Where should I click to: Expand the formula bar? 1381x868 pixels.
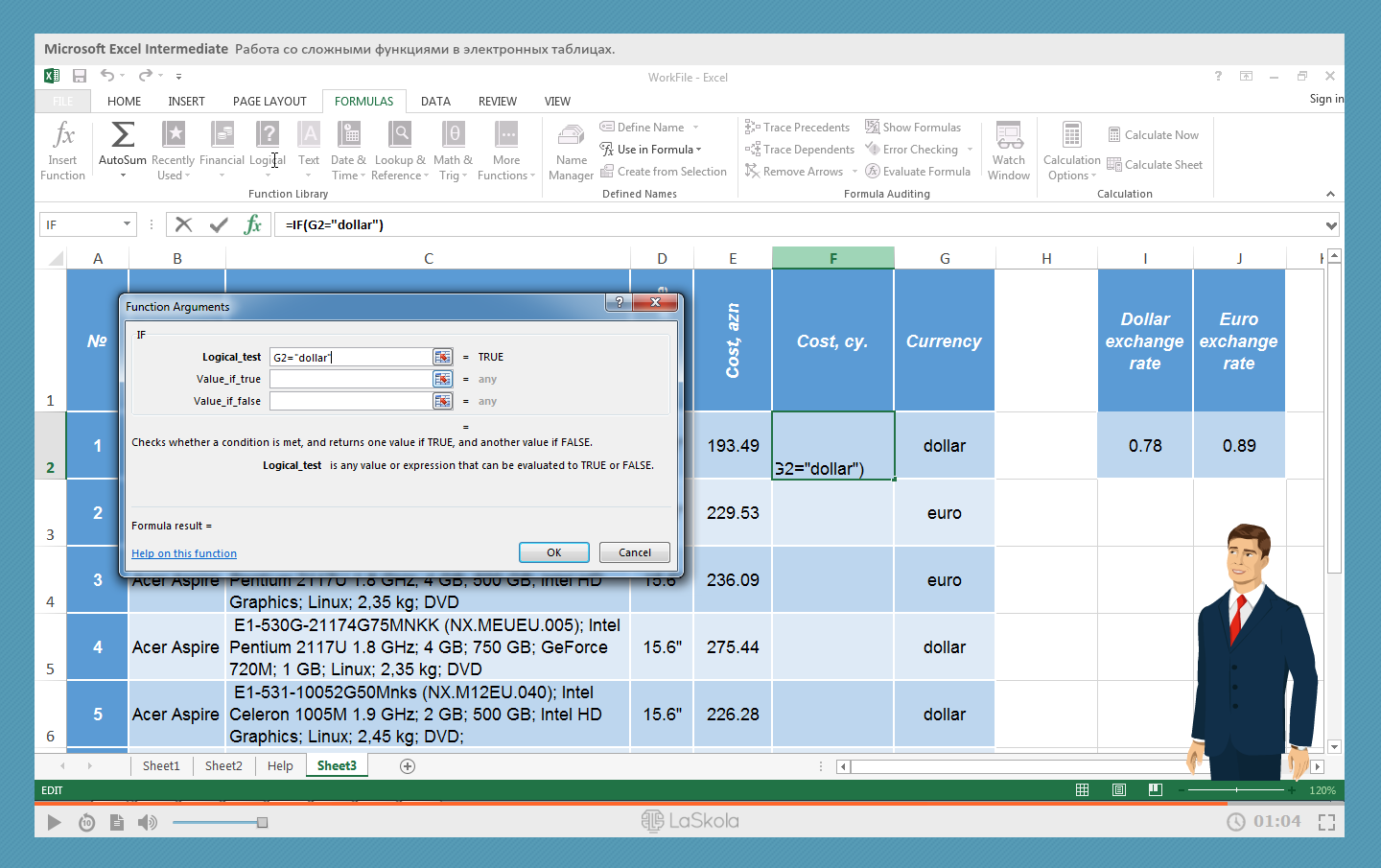[1331, 226]
